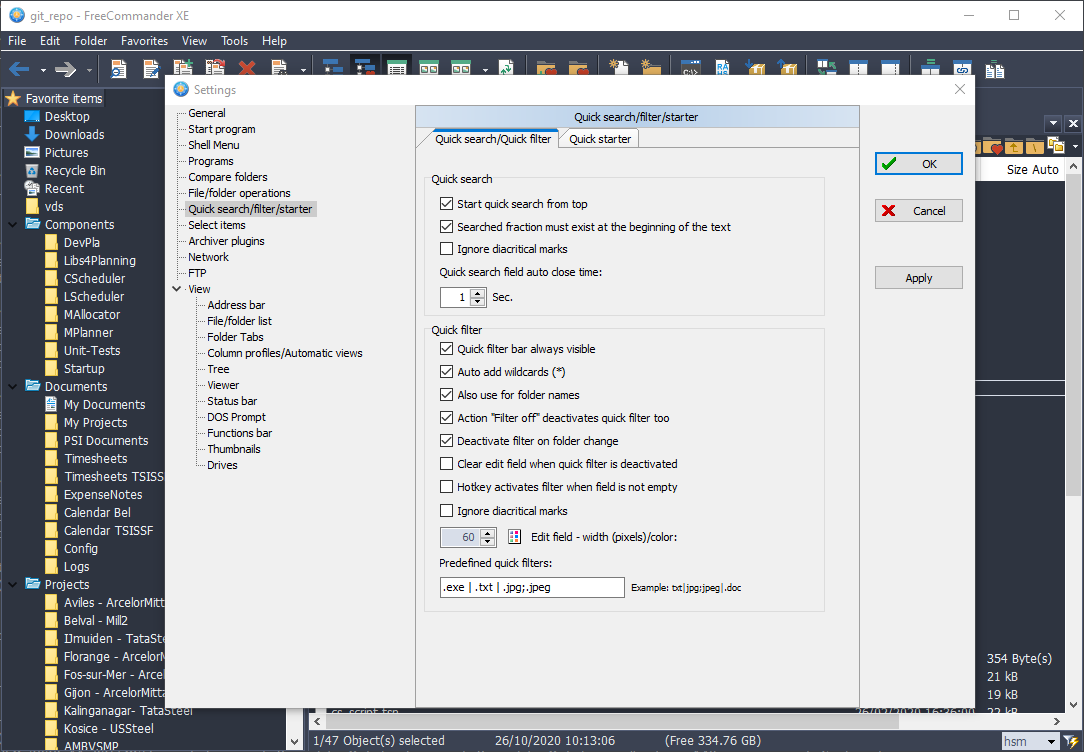1084x752 pixels.
Task: Open the Folder menu
Action: click(x=91, y=41)
